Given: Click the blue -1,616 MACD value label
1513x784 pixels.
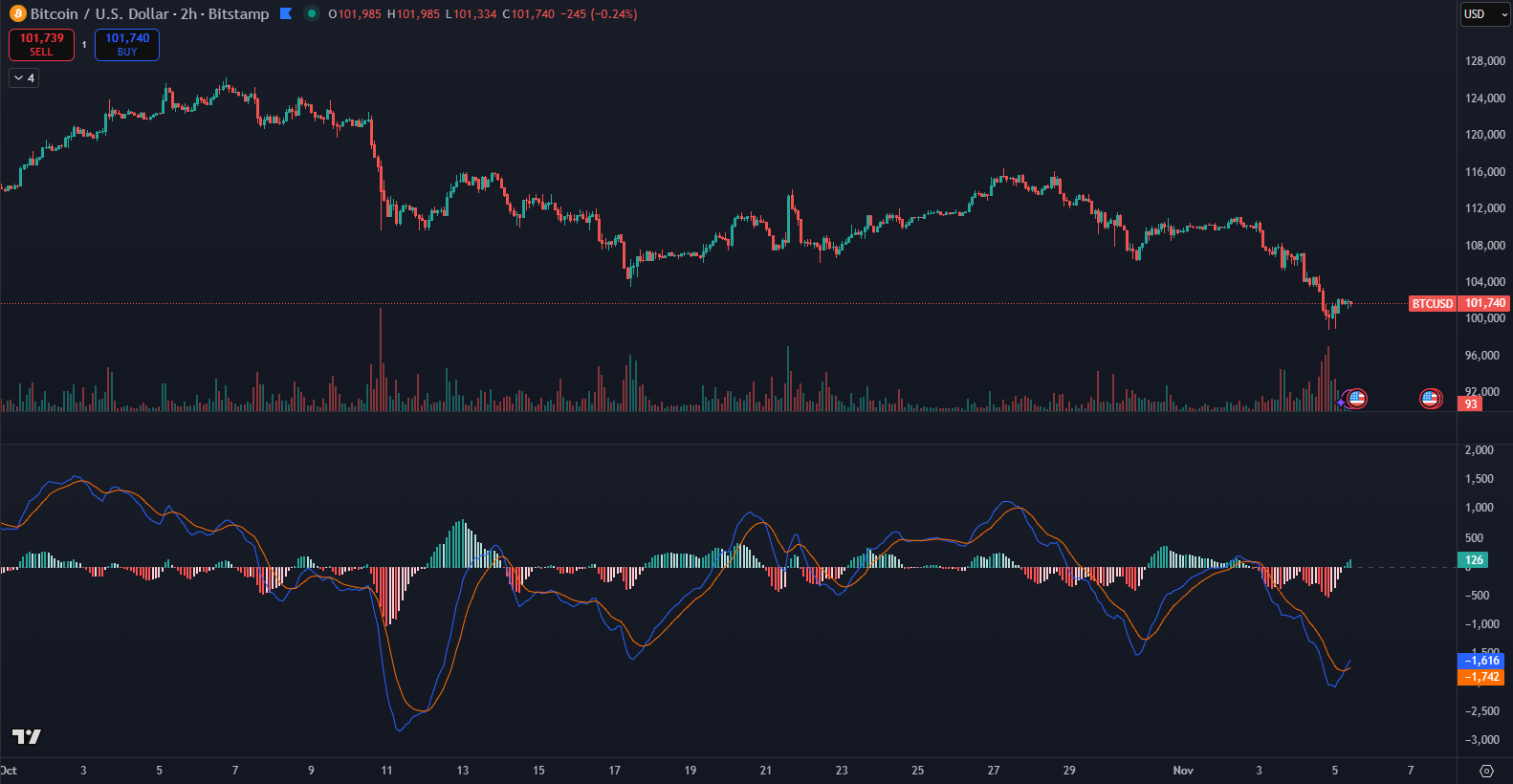Looking at the screenshot, I should 1480,661.
